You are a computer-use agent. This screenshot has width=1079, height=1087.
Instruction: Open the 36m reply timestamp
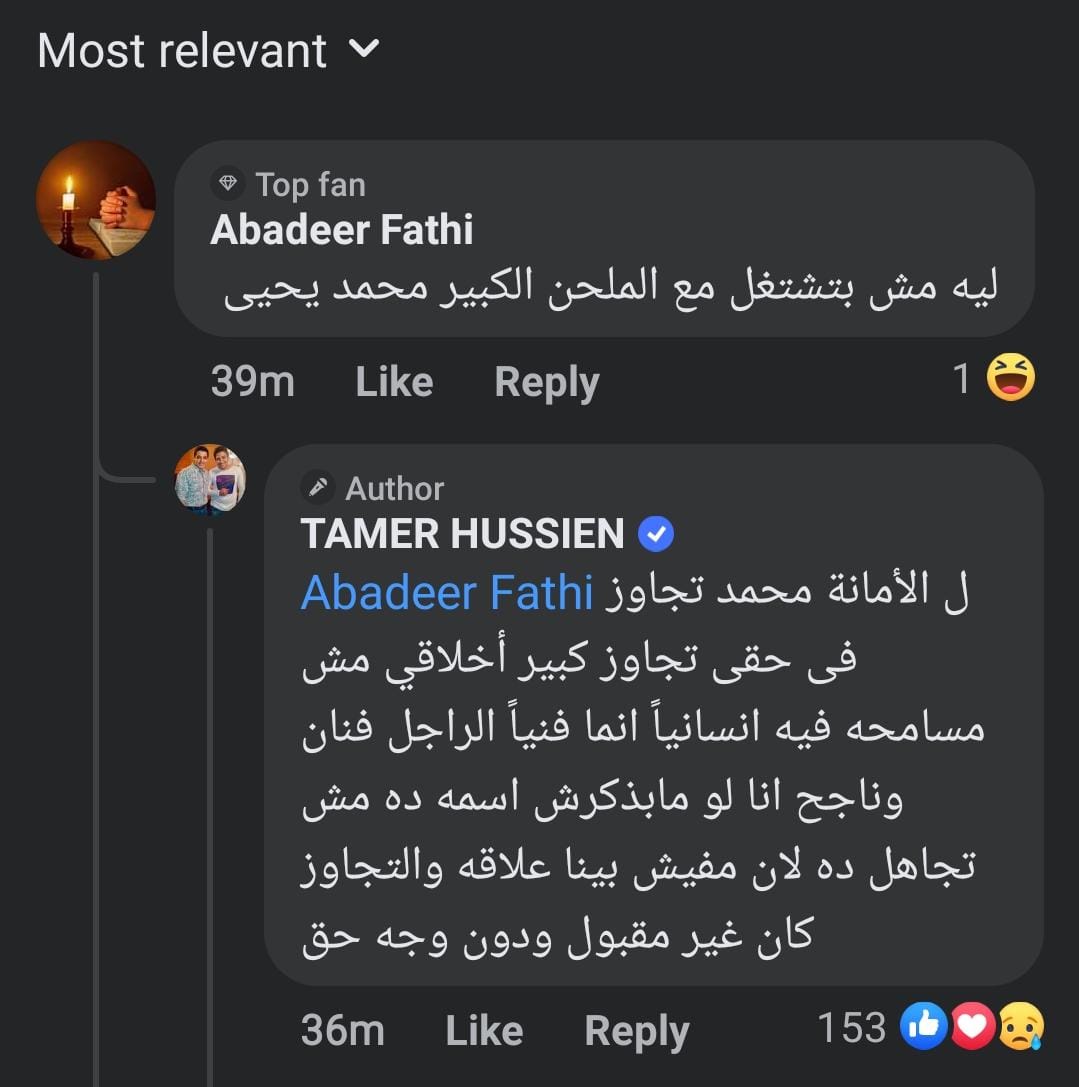point(342,1030)
